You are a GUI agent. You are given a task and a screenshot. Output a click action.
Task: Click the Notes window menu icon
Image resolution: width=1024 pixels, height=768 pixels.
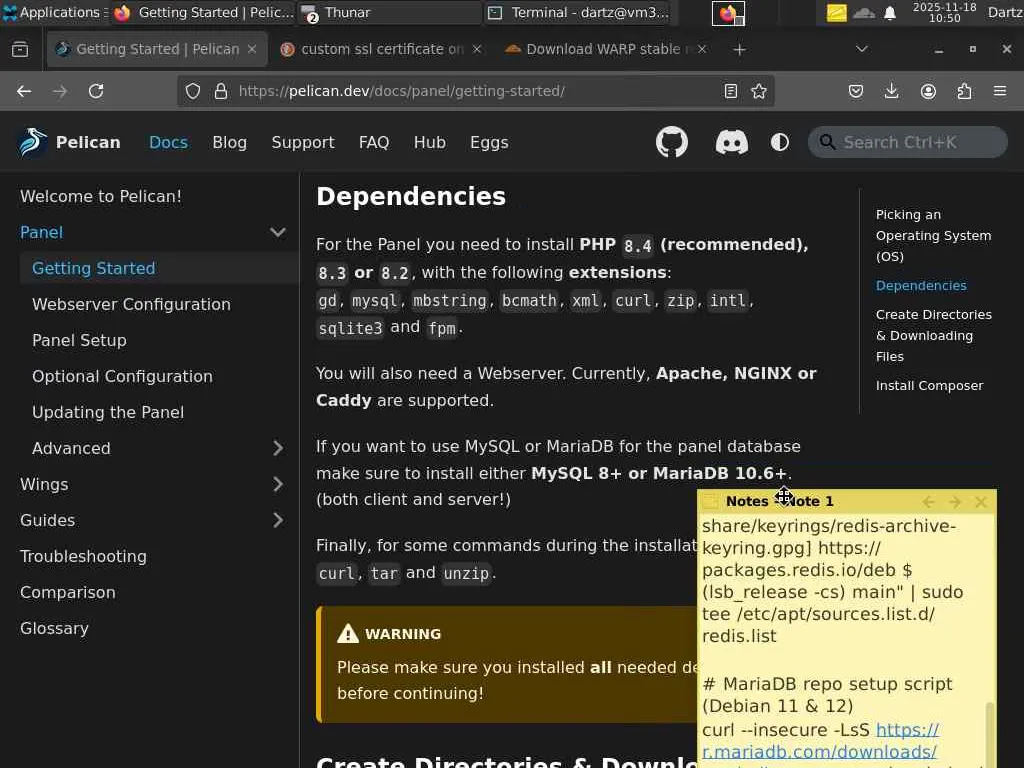710,501
